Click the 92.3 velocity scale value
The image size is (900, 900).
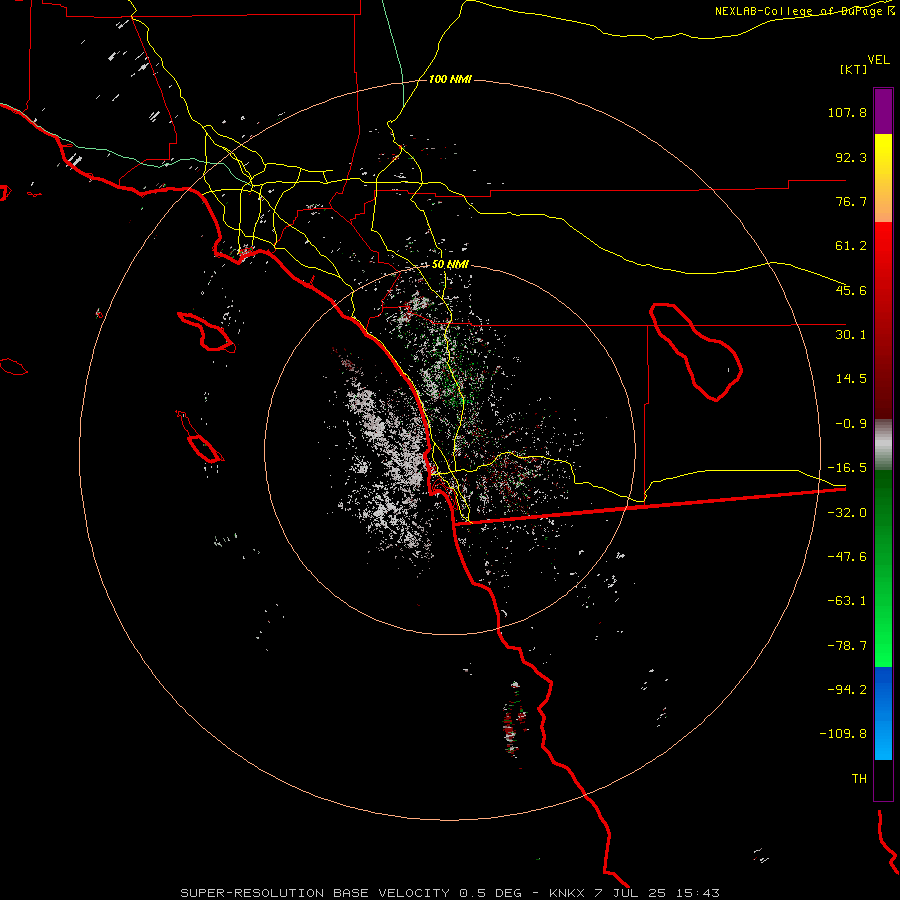[x=851, y=157]
